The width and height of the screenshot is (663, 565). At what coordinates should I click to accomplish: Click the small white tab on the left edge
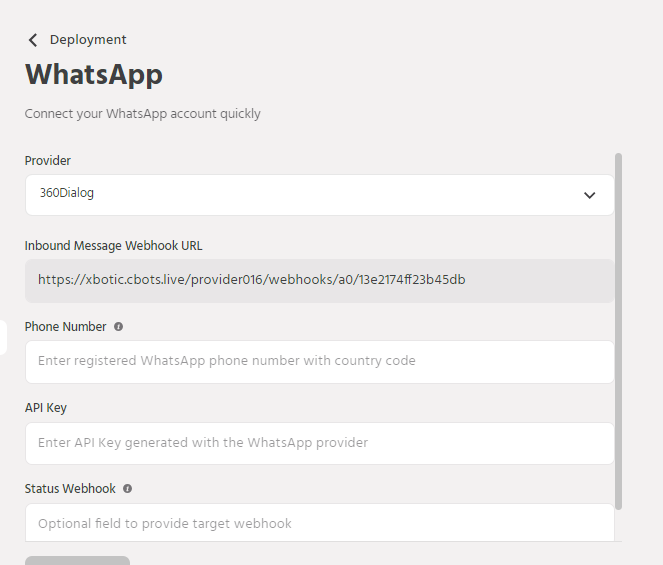coord(3,337)
